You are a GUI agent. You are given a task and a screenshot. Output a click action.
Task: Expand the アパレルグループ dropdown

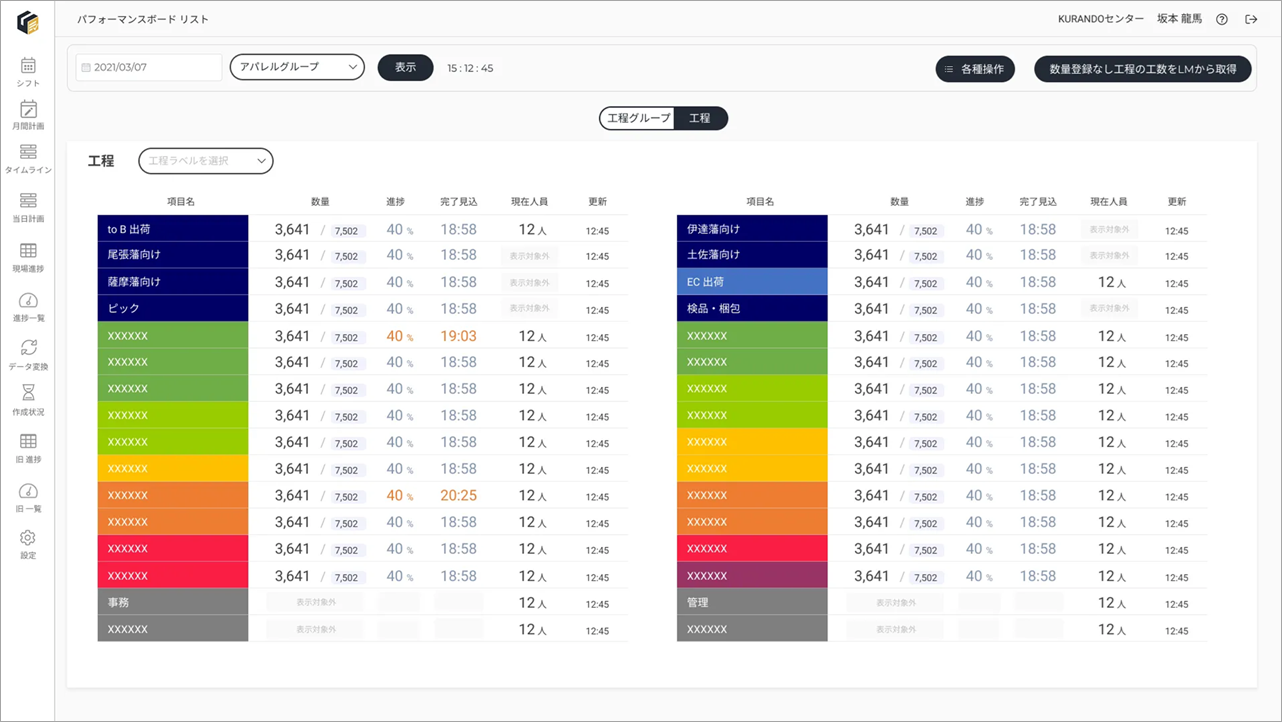point(297,67)
